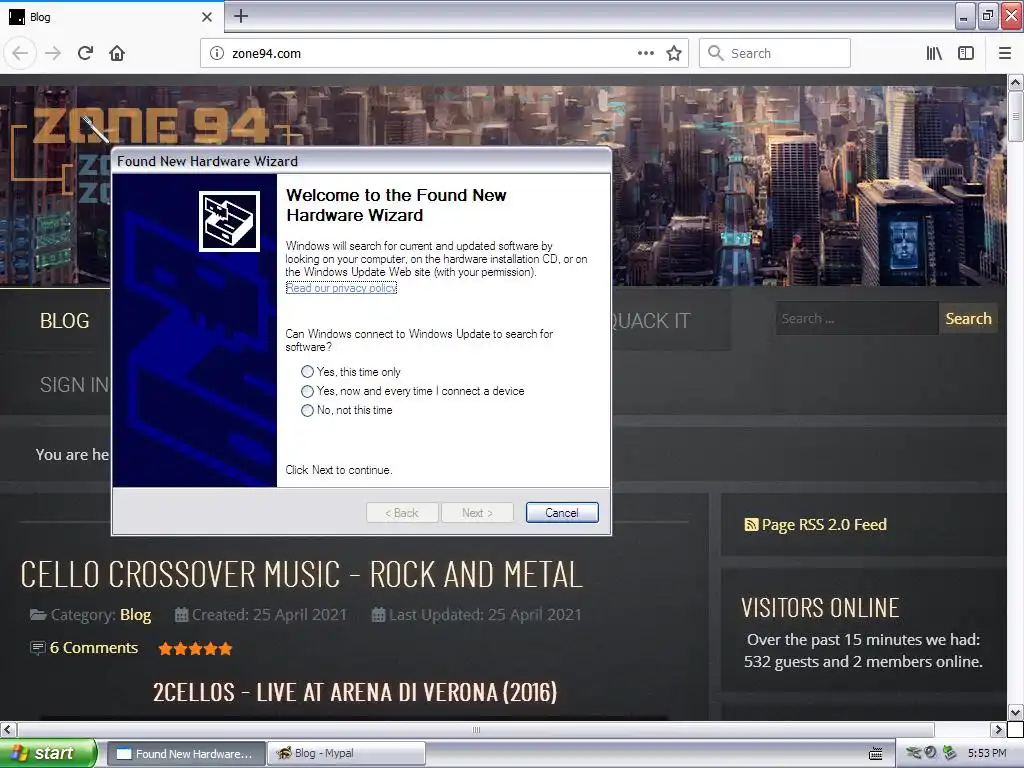The height and width of the screenshot is (768, 1024).
Task: Open the Windows start button
Action: (48, 753)
